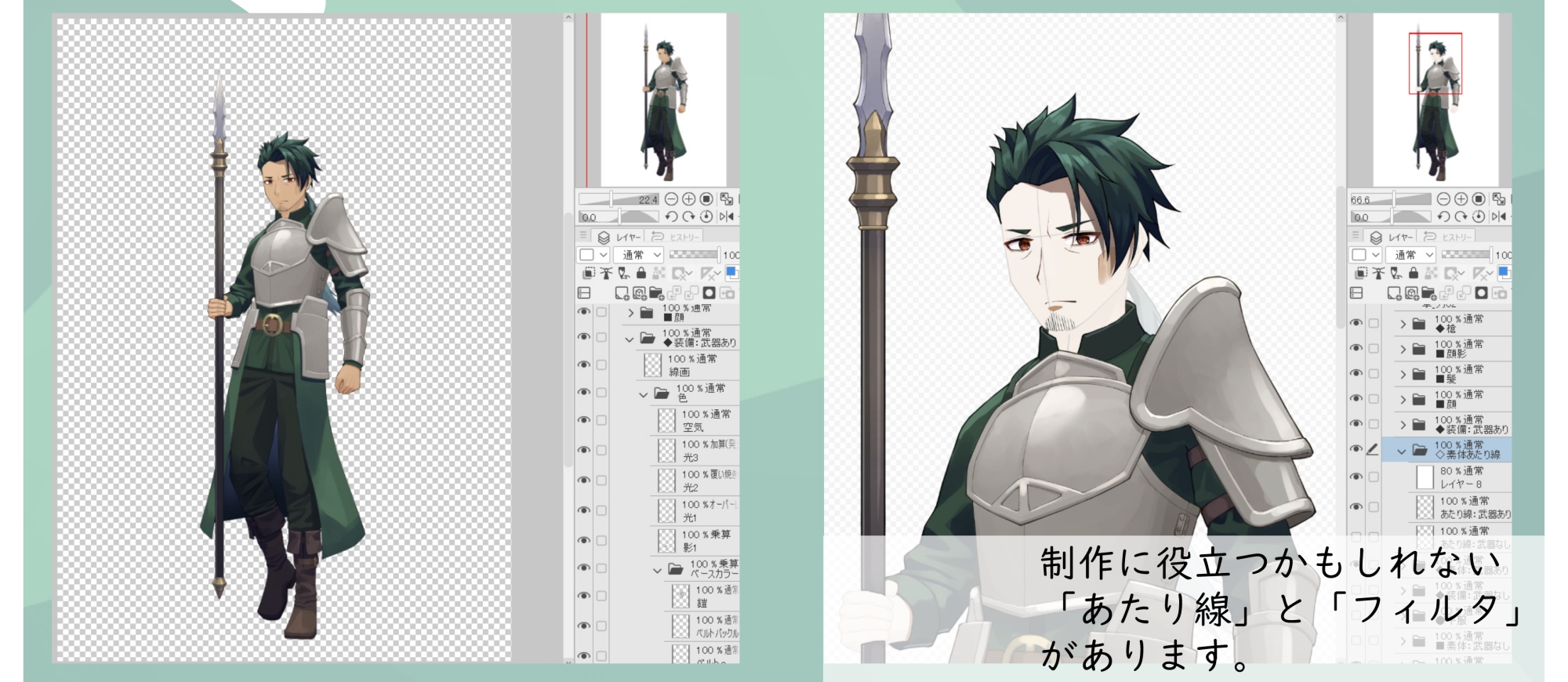
Task: Click new layer folder icon above the 線画 layer
Action: click(x=656, y=293)
